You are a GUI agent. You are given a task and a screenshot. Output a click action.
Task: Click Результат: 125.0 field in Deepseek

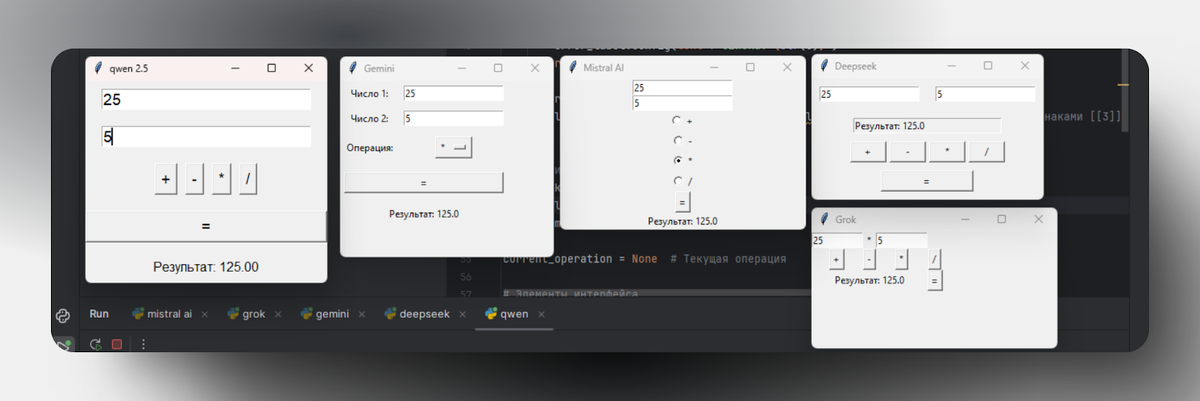(927, 126)
